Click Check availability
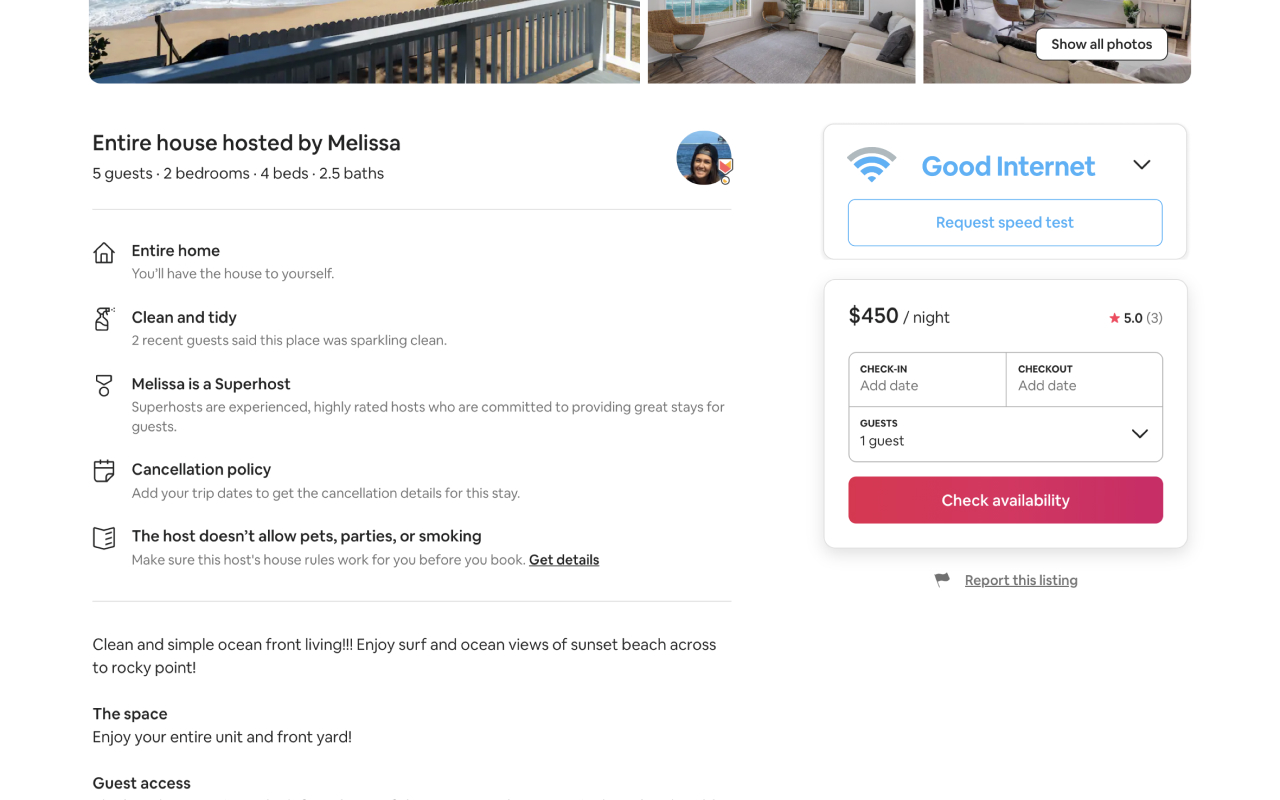This screenshot has height=800, width=1280. 1005,500
